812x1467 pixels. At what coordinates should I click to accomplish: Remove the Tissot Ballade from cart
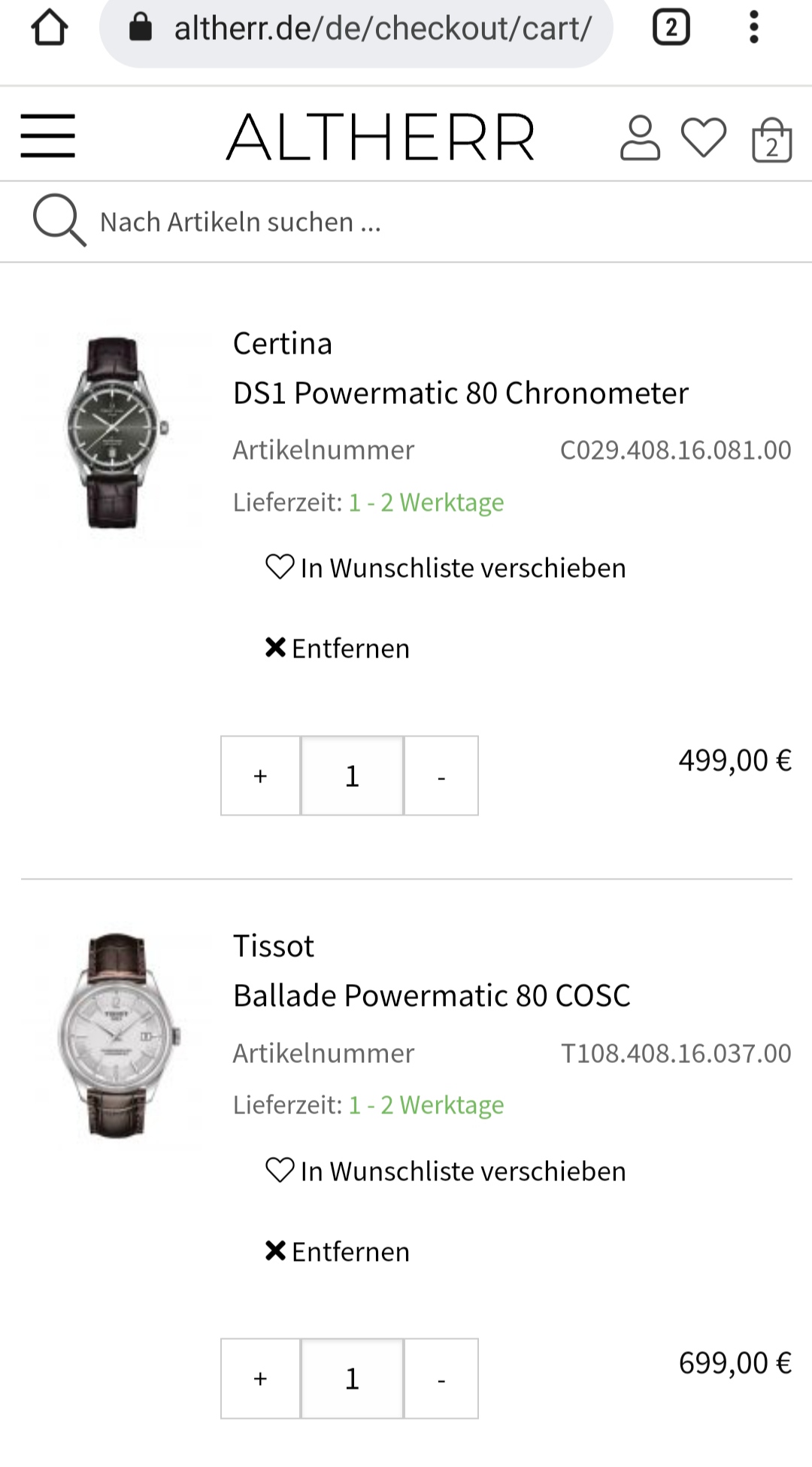point(338,1252)
